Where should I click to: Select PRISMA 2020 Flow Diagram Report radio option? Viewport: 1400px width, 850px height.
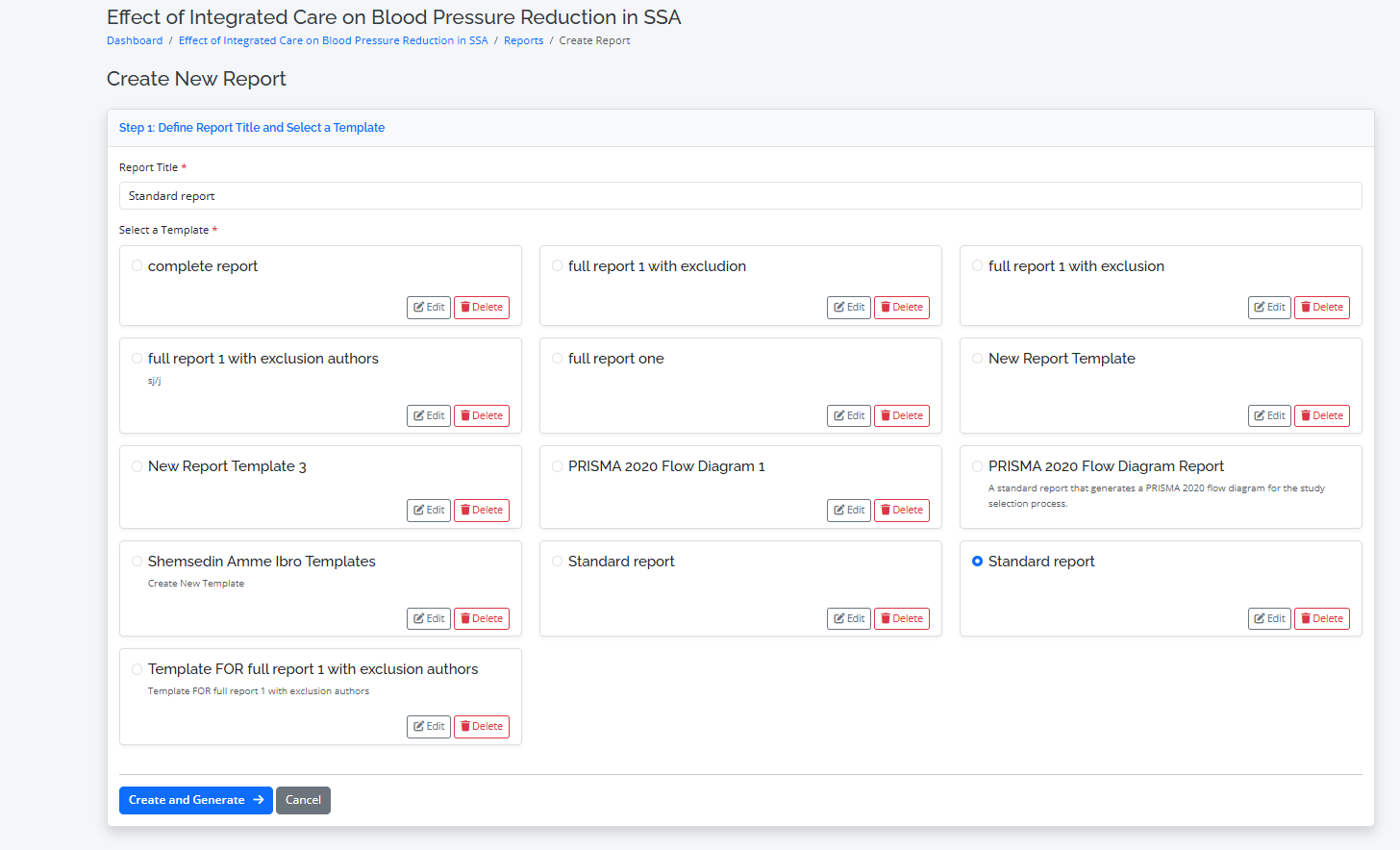[978, 466]
